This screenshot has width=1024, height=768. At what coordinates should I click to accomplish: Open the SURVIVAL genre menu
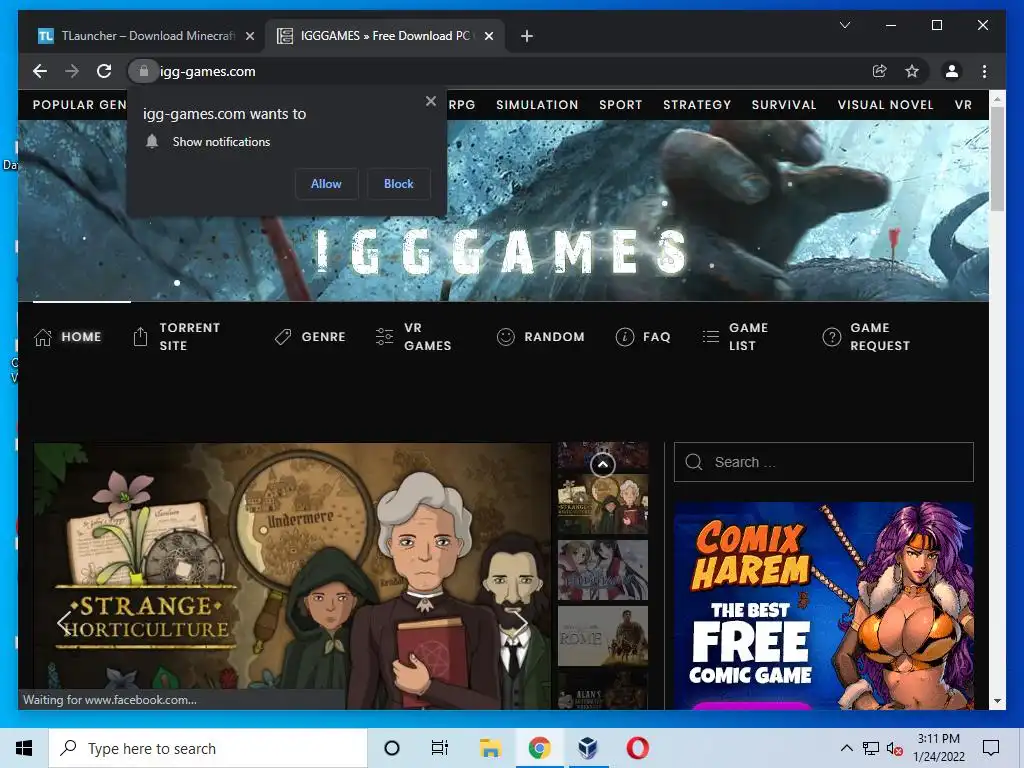pos(784,104)
